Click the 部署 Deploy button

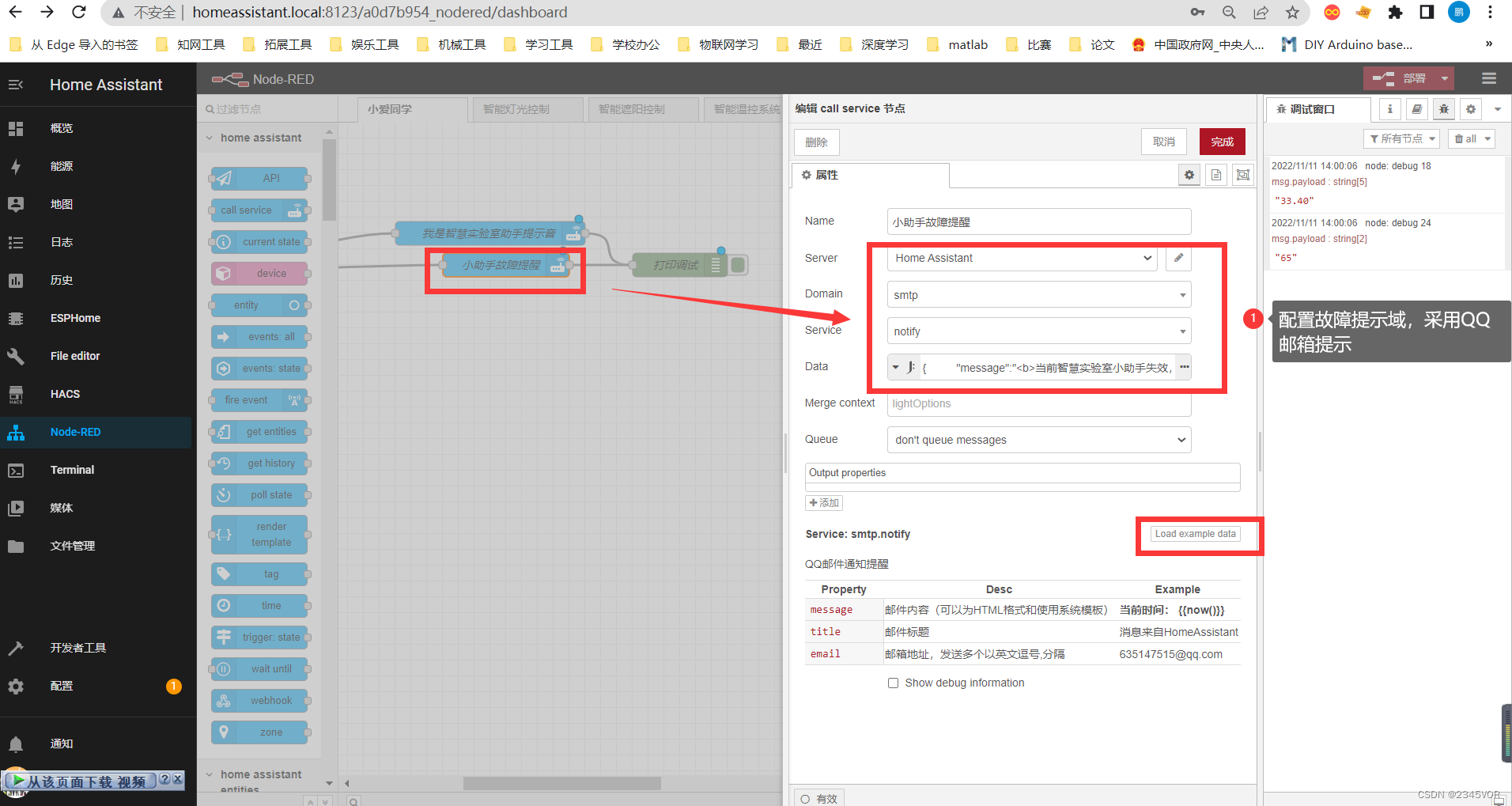1400,78
